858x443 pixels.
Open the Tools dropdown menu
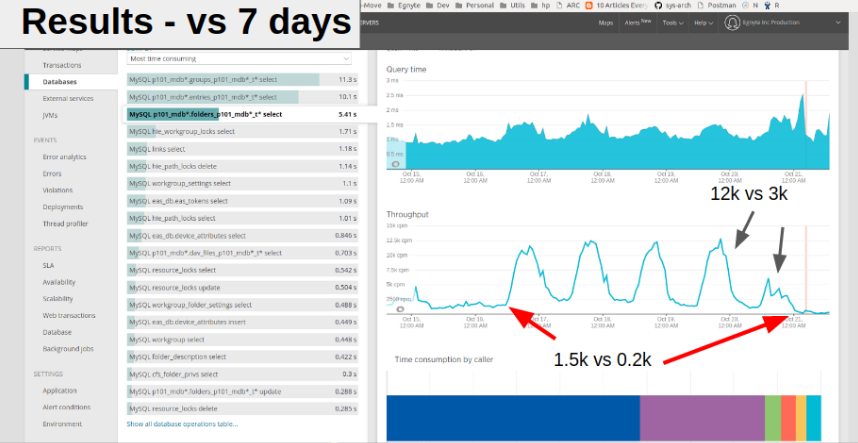pos(673,22)
